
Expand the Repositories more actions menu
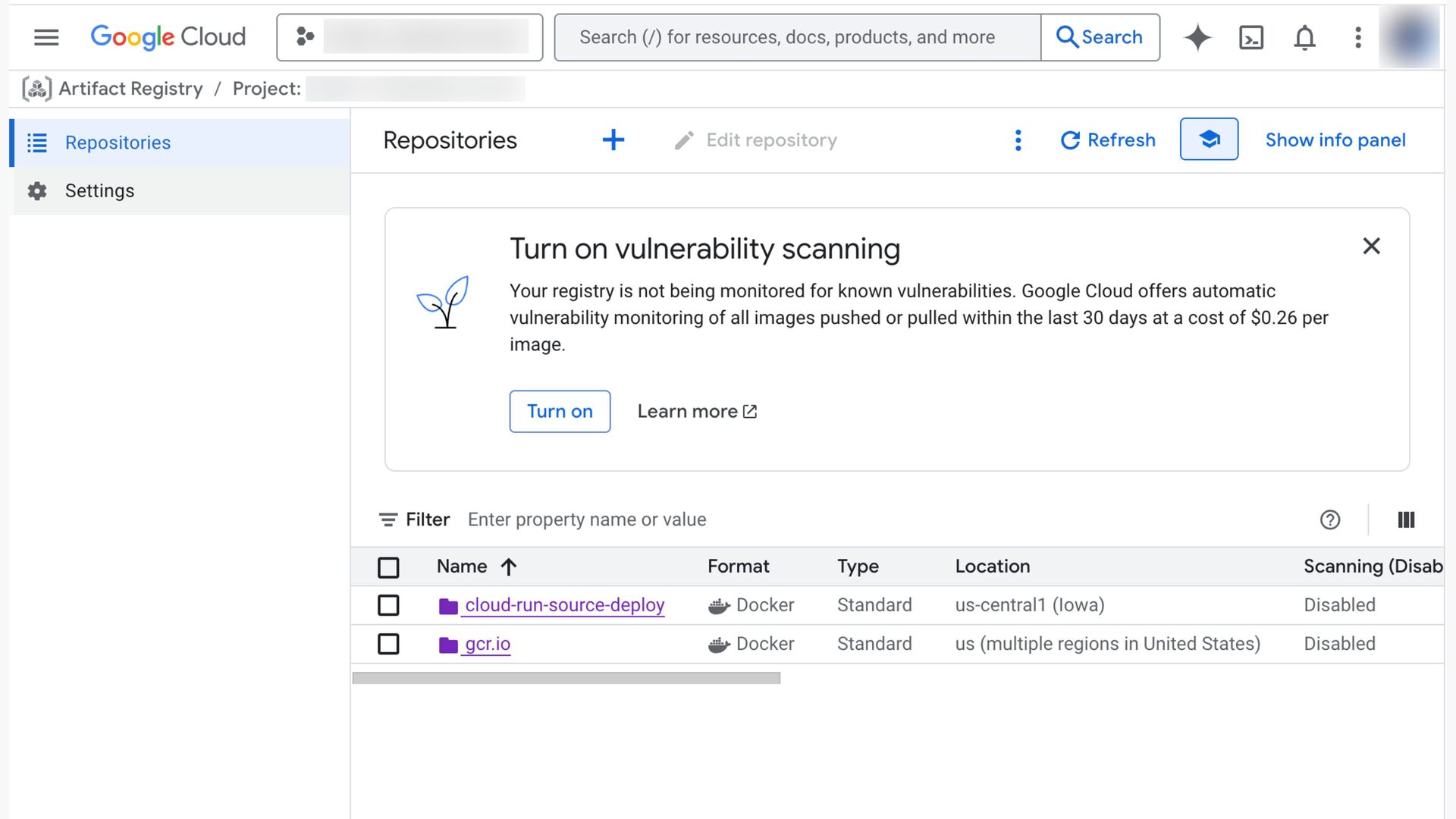pos(1018,140)
